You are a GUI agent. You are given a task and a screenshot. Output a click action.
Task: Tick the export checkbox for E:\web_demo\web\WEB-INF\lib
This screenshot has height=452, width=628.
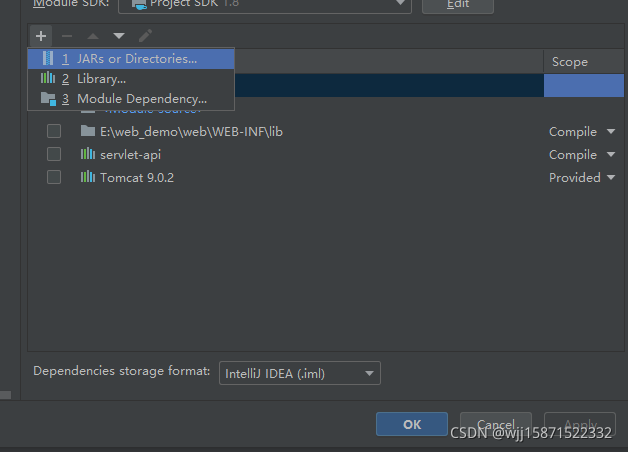[54, 131]
